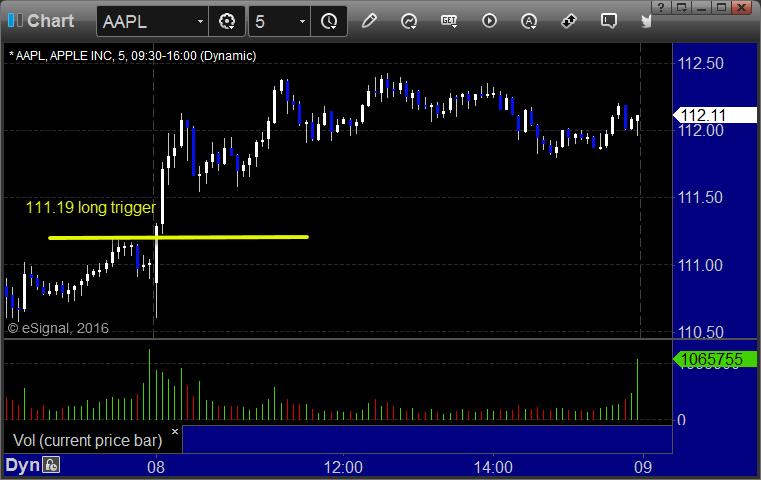Click the 09 date axis label
761x480 pixels.
643,467
